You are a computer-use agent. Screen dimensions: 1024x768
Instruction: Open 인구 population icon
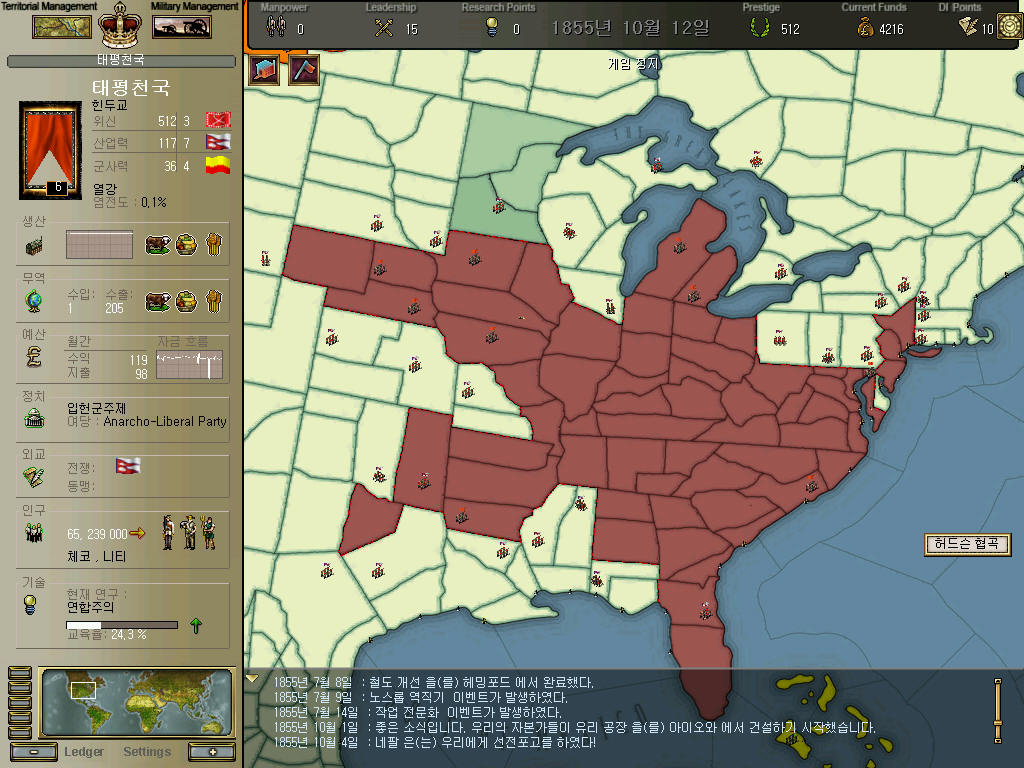[x=34, y=533]
